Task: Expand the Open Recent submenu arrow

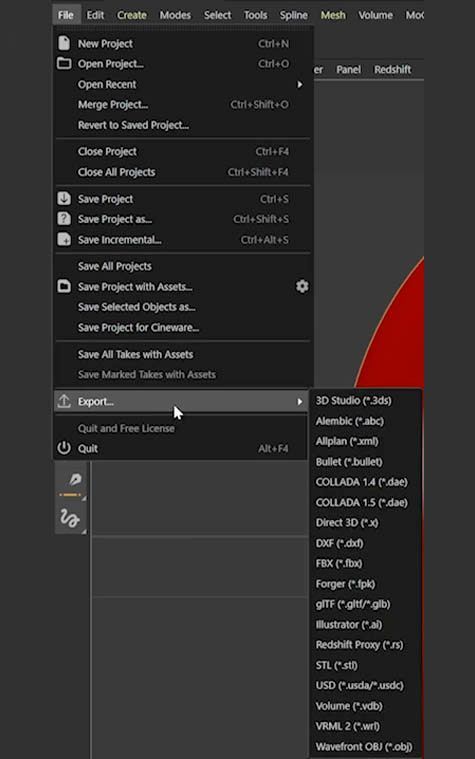Action: click(x=300, y=84)
